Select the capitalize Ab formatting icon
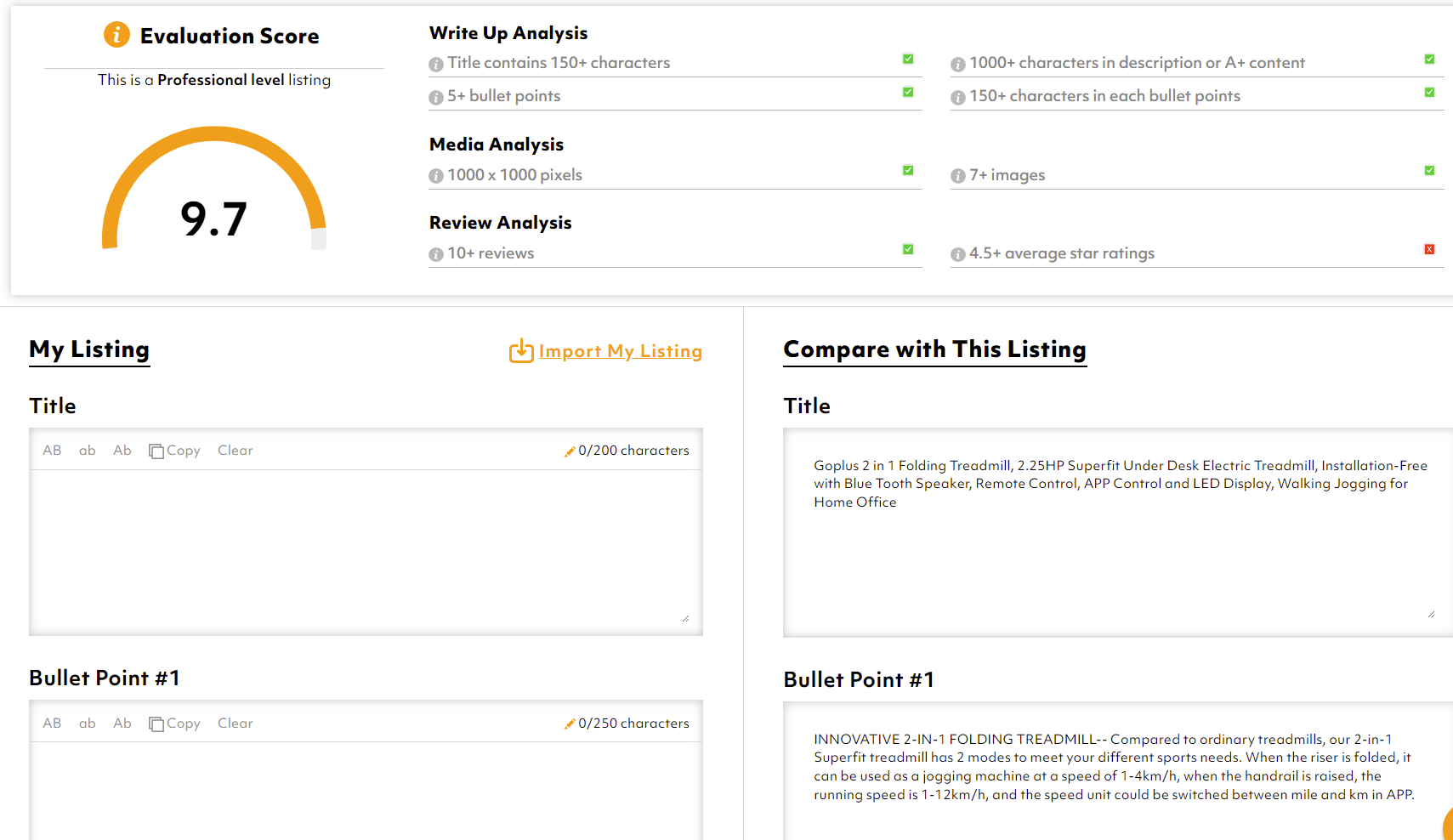The image size is (1453, 840). (x=122, y=450)
